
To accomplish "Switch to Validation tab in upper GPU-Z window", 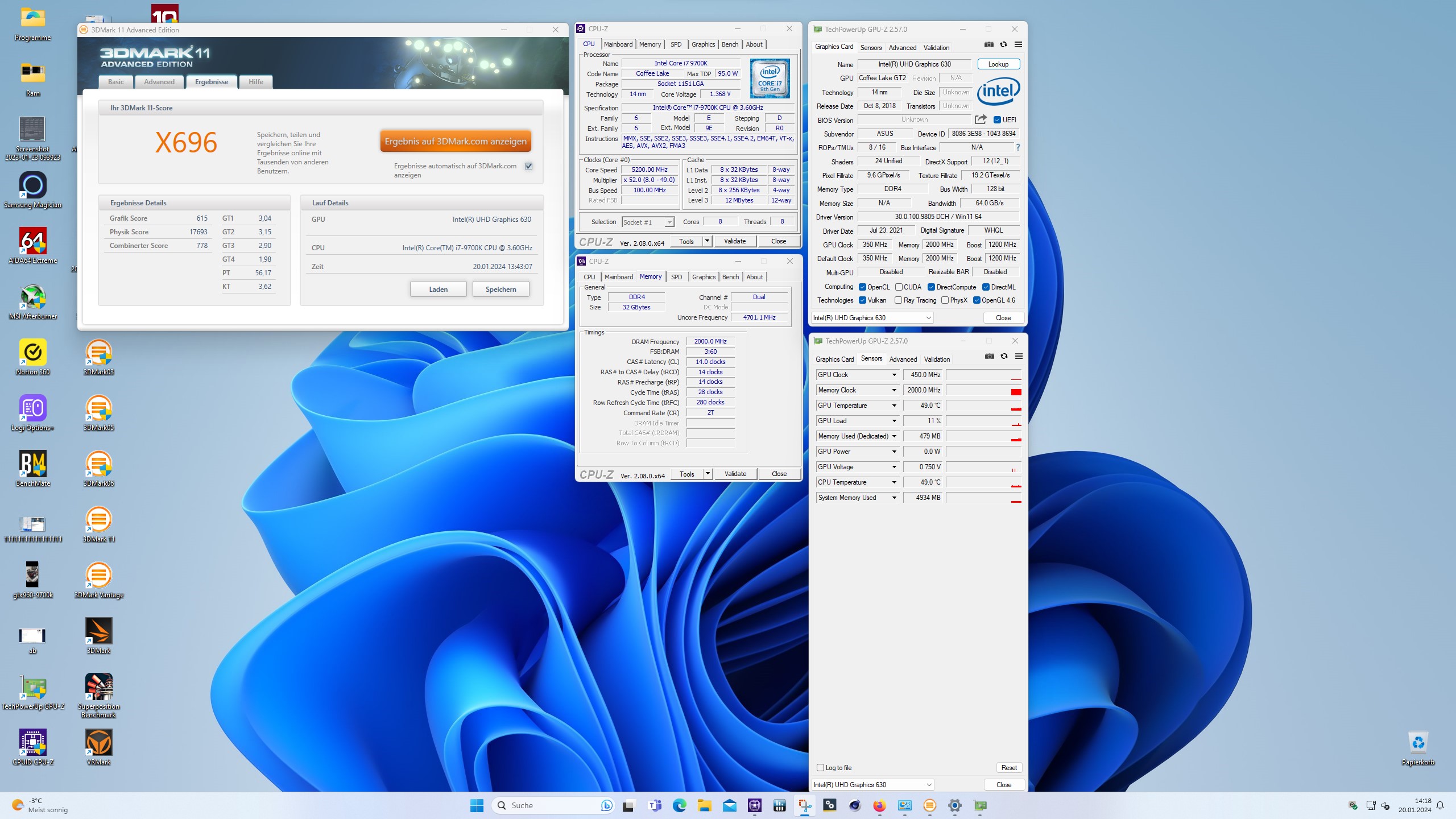I will (936, 48).
